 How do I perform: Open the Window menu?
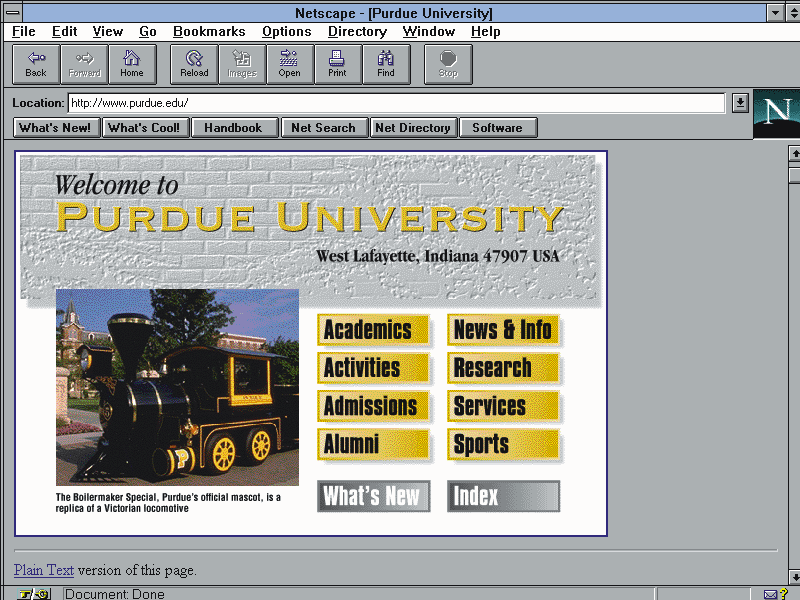pos(429,32)
